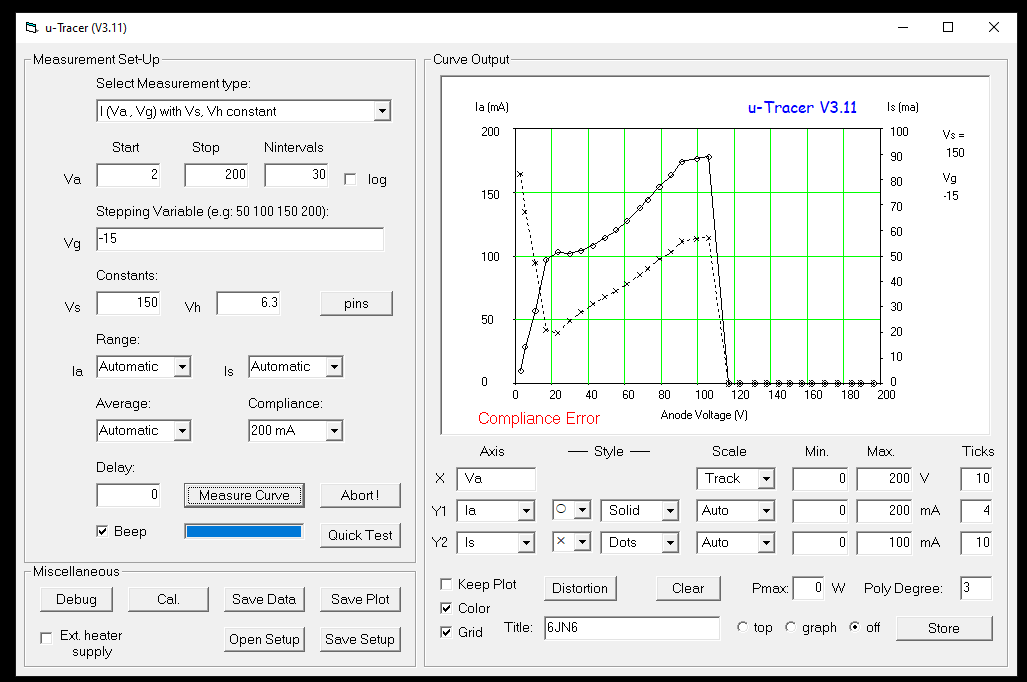Open the Y2 cross marker style dropdown

tap(582, 542)
